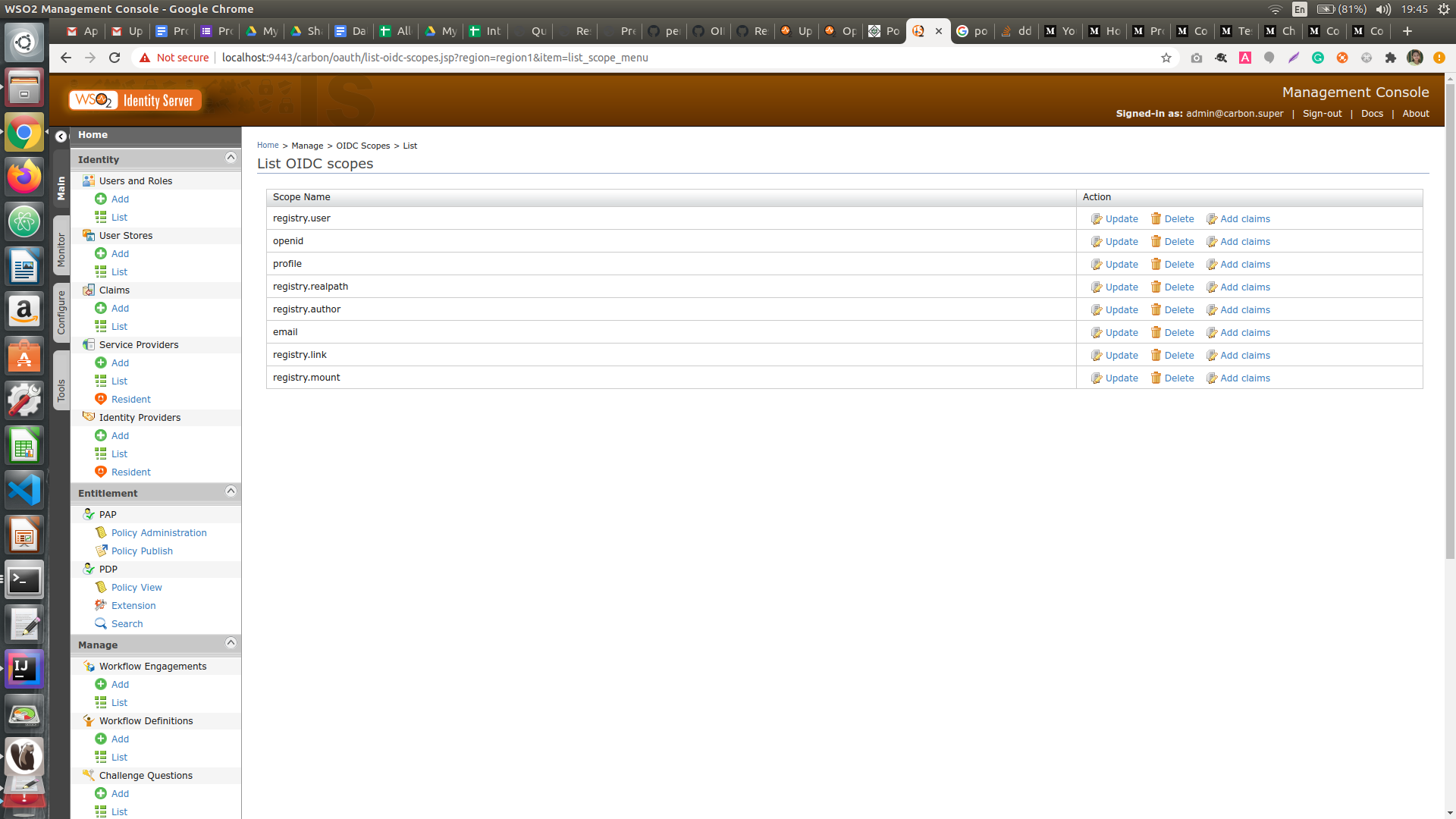Collapse the Entitlement section header
Image resolution: width=1456 pixels, height=819 pixels.
pos(231,491)
